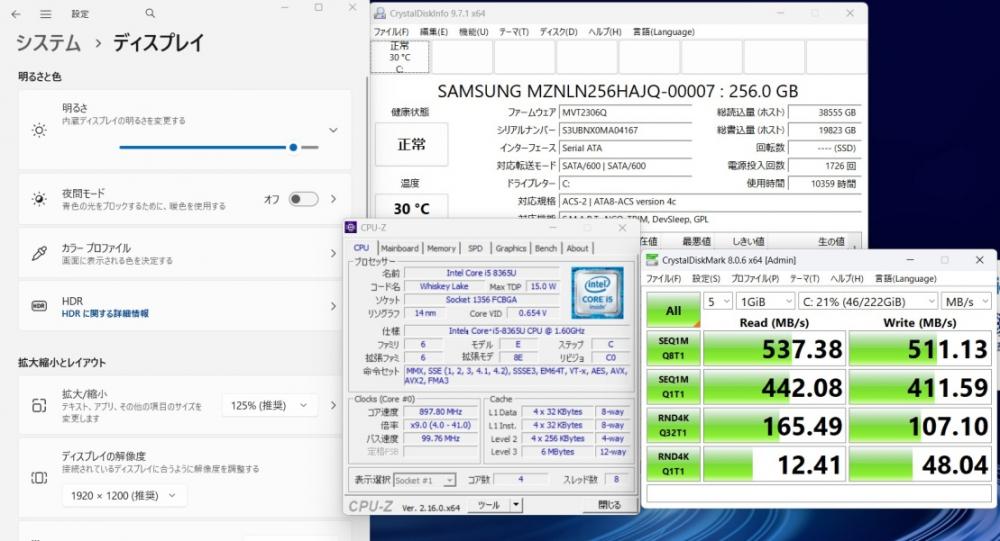The height and width of the screenshot is (541, 1000).
Task: Select the C: drive status tile
Action: pyautogui.click(x=400, y=57)
